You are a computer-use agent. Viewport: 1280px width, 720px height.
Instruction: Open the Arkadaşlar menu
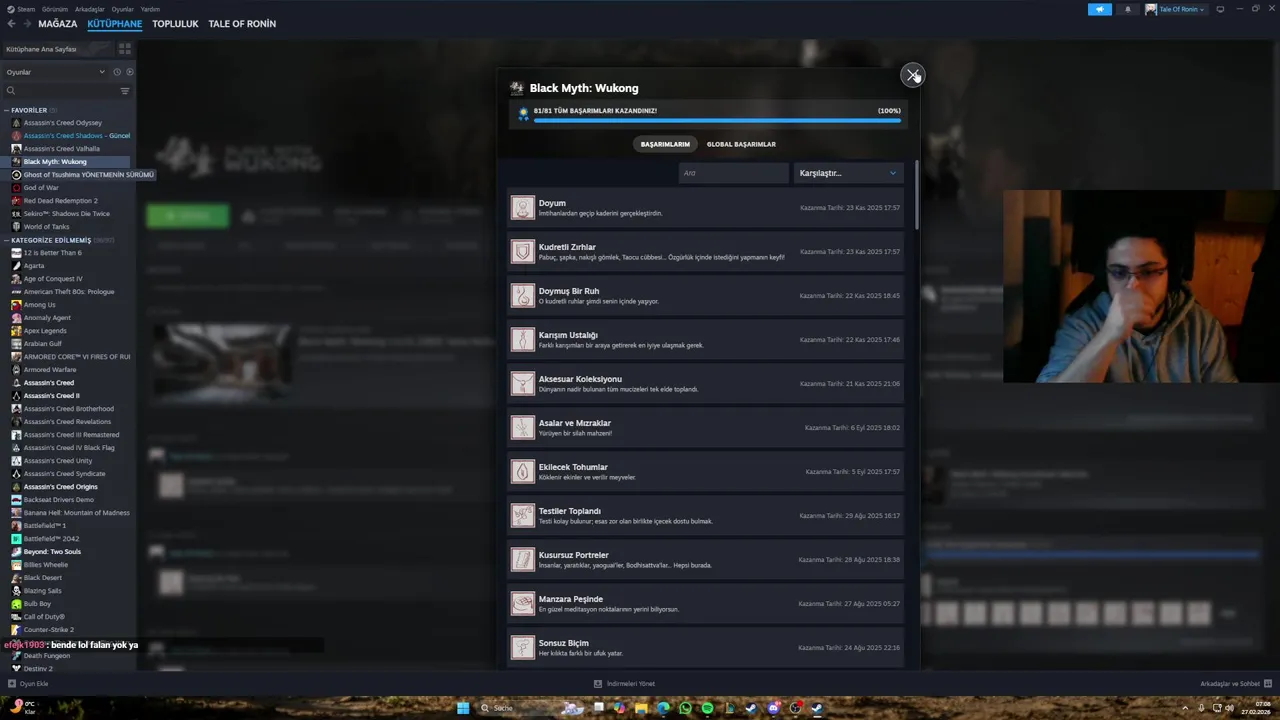point(90,9)
